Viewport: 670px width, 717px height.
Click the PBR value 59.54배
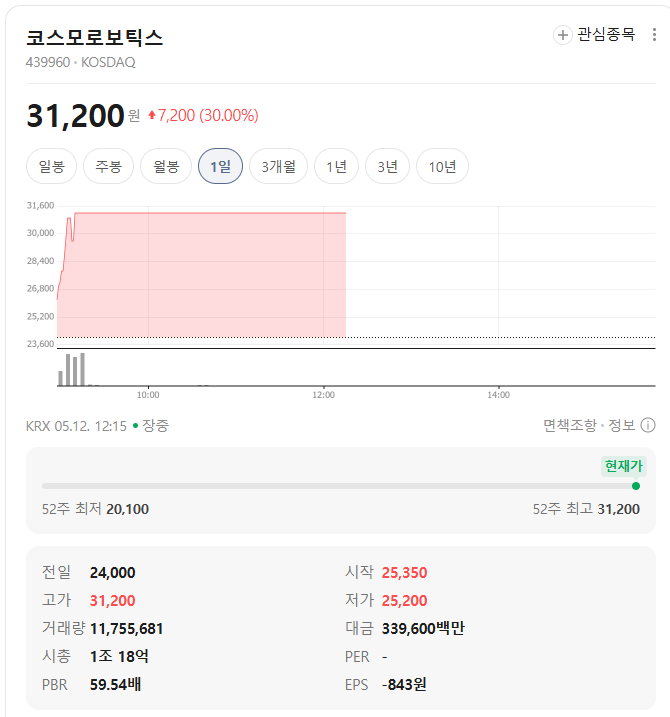tap(115, 685)
